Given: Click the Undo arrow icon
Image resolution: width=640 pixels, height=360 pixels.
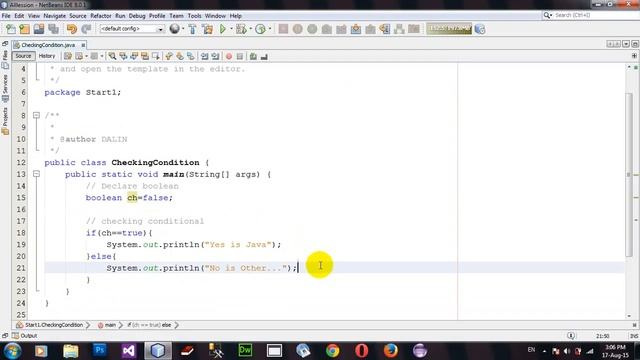Looking at the screenshot, I should pyautogui.click(x=72, y=29).
